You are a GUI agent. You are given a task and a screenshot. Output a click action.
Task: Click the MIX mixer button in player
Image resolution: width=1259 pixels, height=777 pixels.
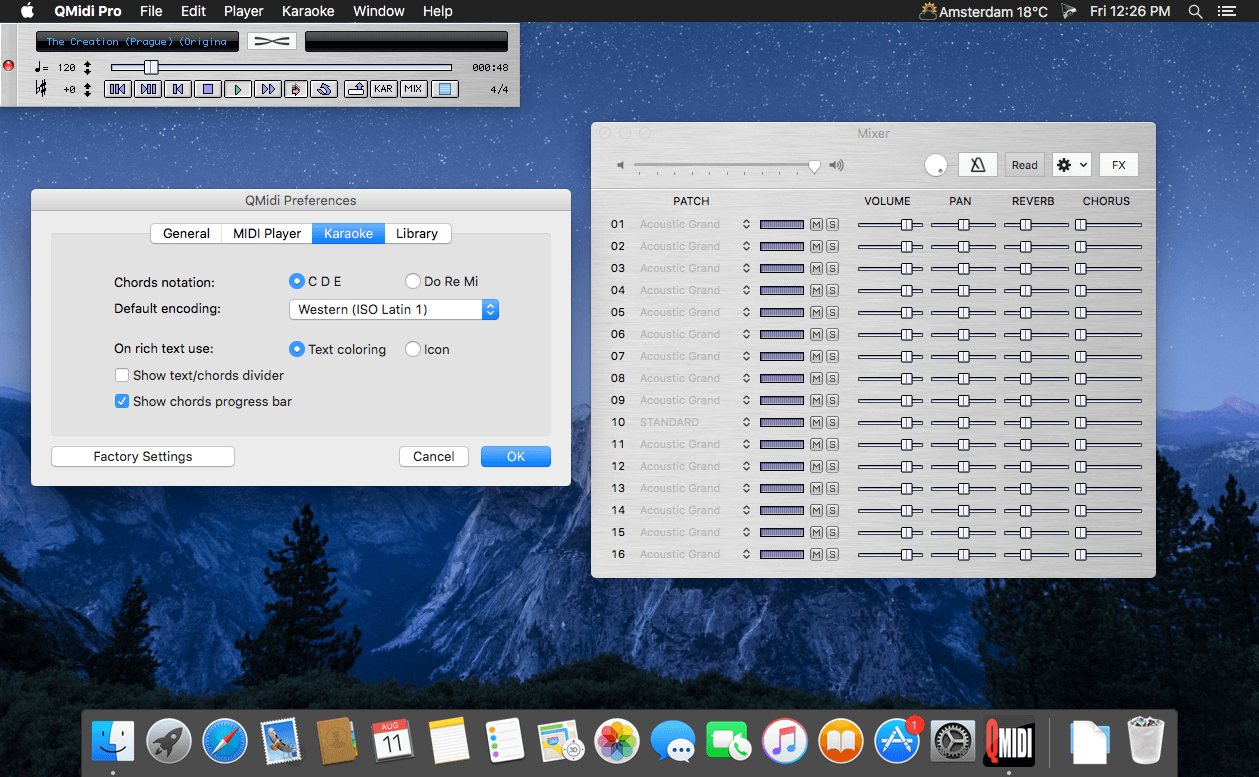tap(413, 89)
